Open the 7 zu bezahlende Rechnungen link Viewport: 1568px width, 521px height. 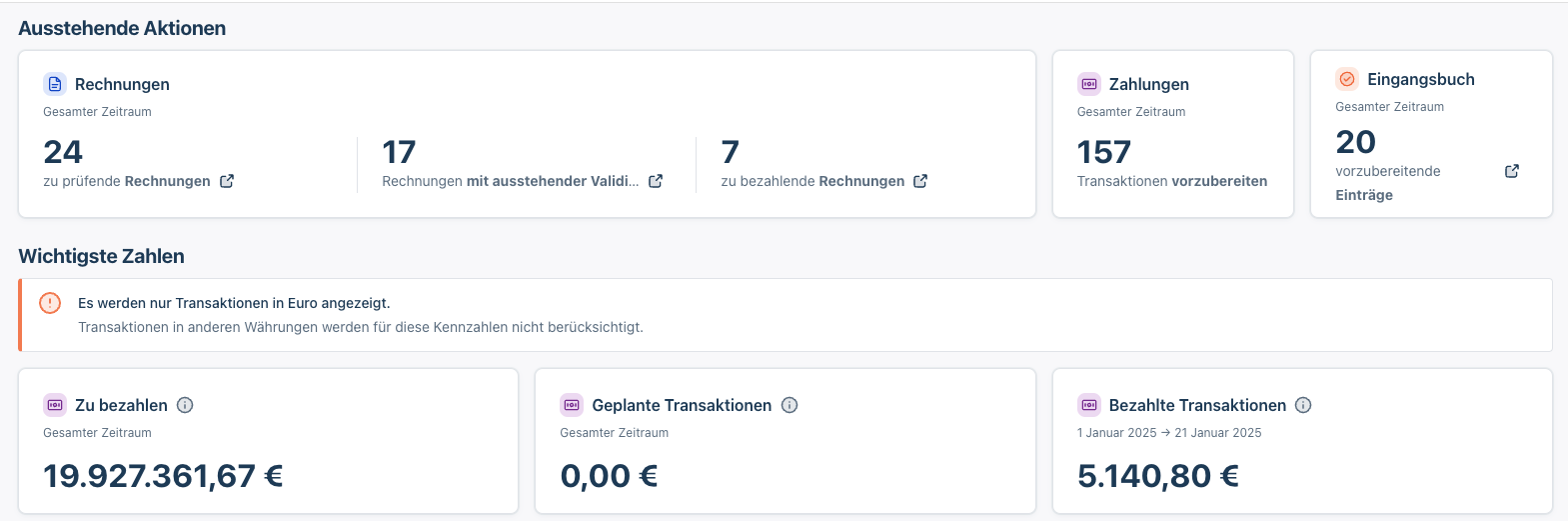coord(824,164)
